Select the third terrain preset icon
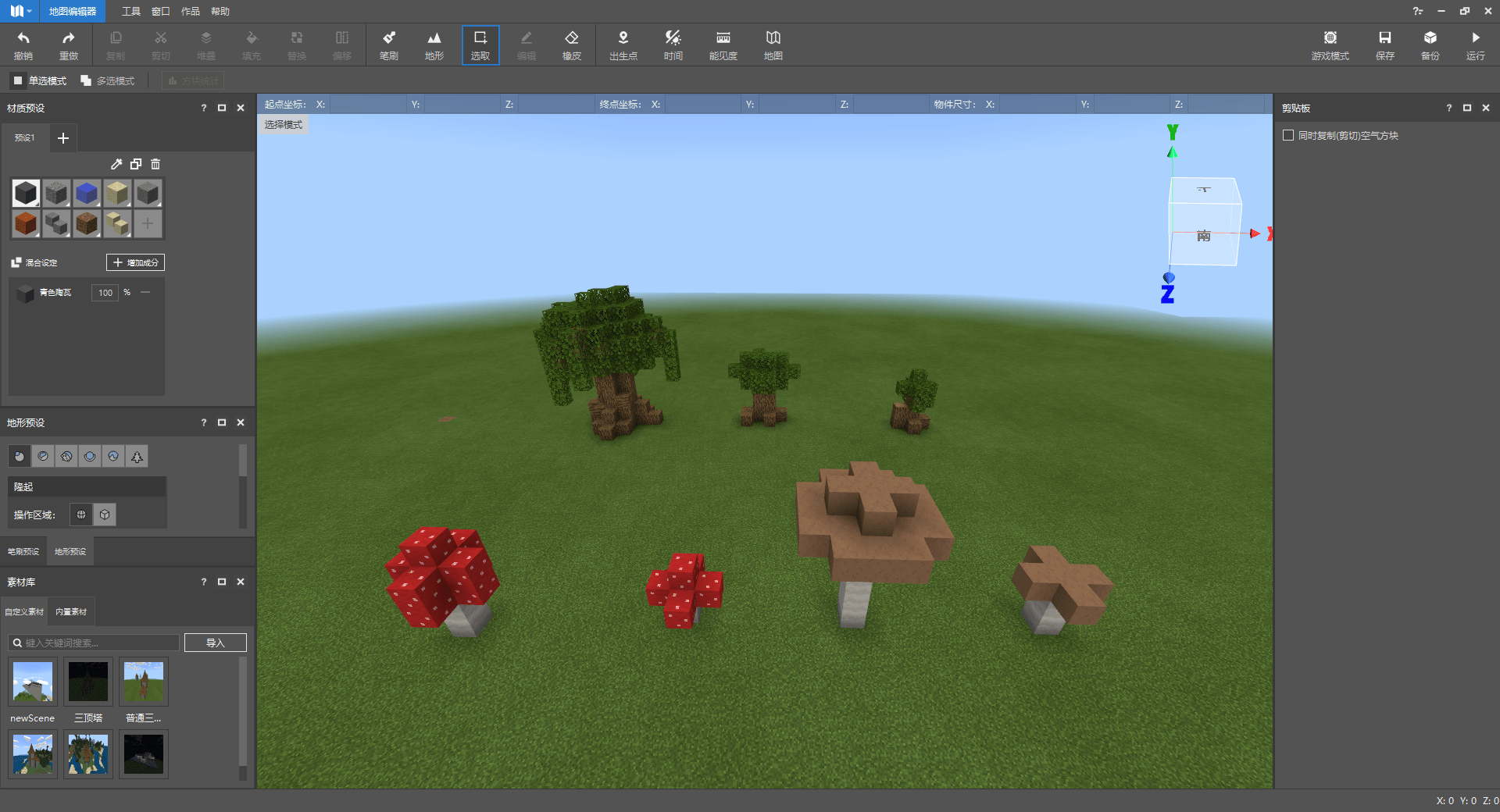 pyautogui.click(x=66, y=456)
